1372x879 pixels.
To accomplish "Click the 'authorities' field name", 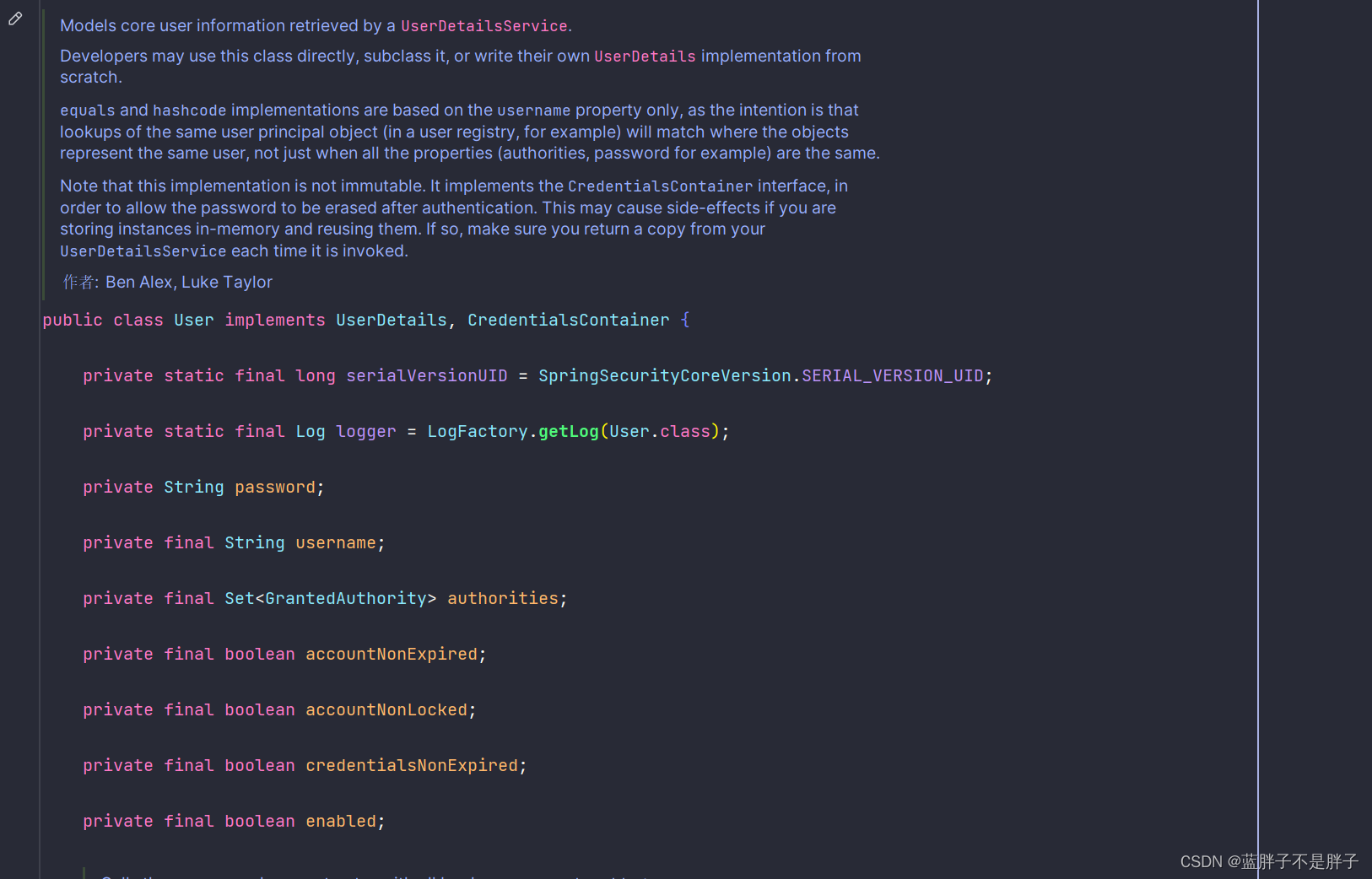I will [503, 599].
